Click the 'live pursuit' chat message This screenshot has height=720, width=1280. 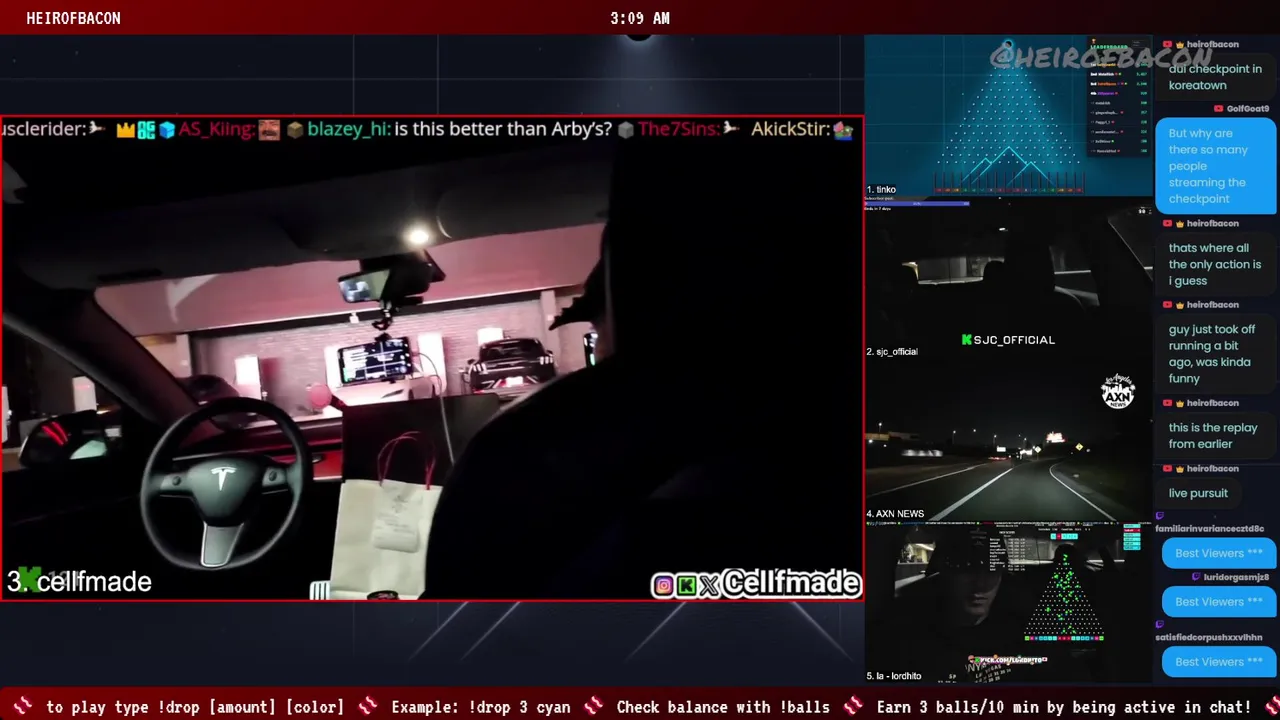[x=1198, y=493]
